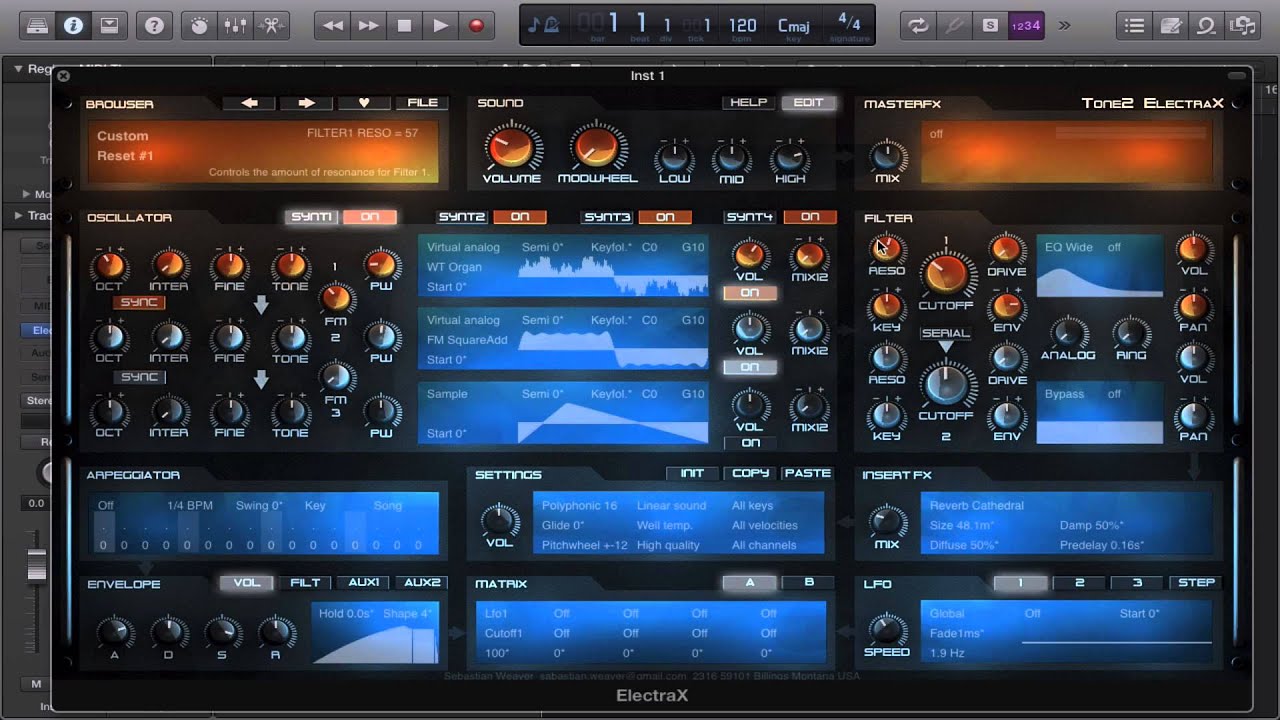Open Smart Controls from the toolbar
This screenshot has height=720, width=1280.
[x=199, y=25]
